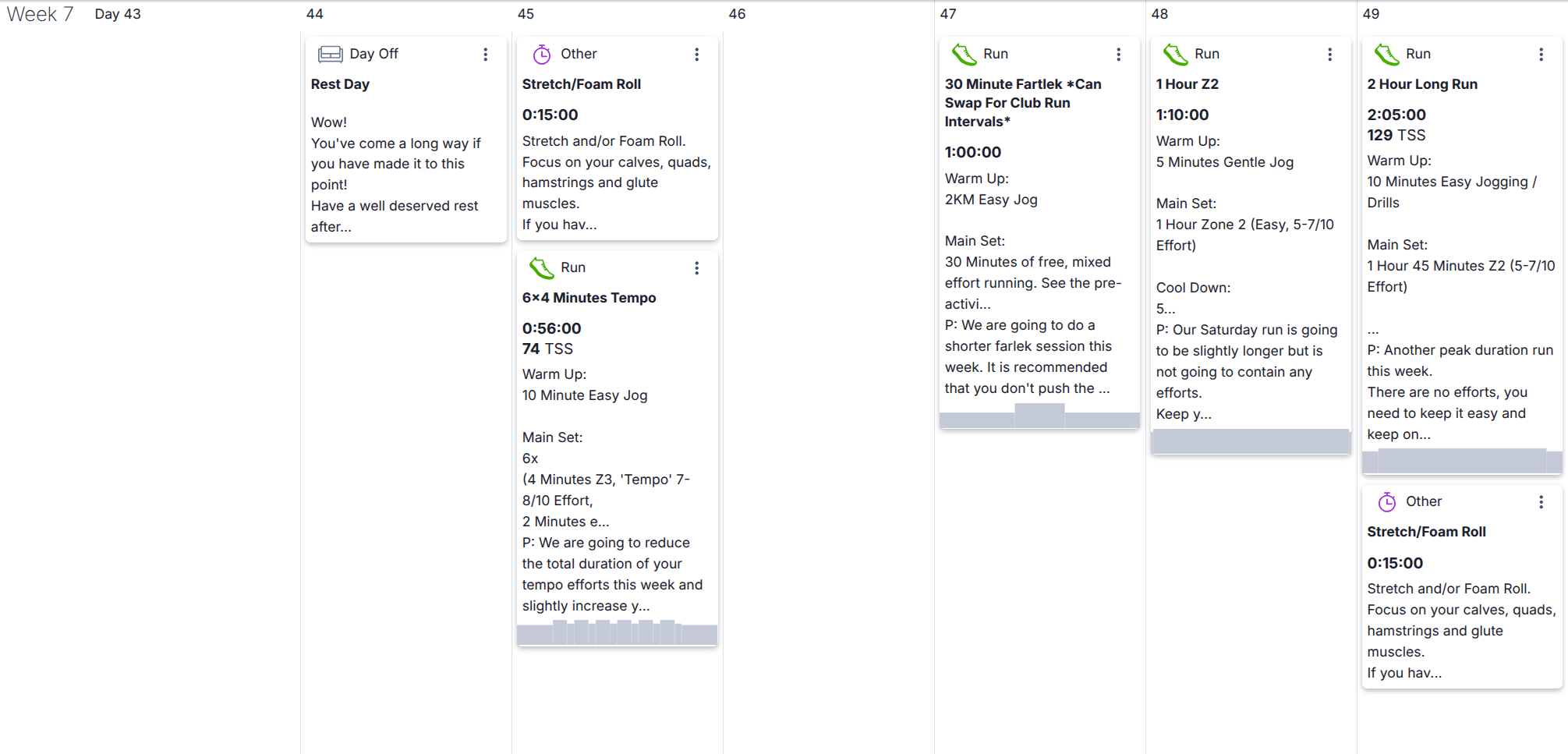Click the stopwatch icon on day 49 Stretch
This screenshot has width=1568, height=754.
[x=1386, y=501]
